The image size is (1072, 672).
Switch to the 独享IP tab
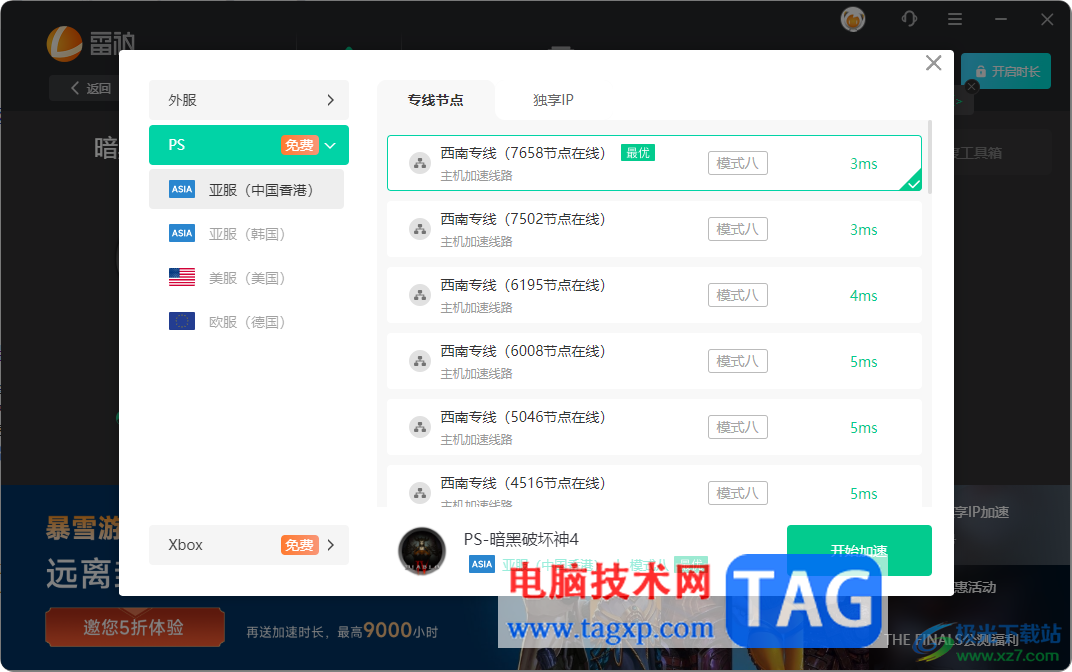click(x=553, y=100)
